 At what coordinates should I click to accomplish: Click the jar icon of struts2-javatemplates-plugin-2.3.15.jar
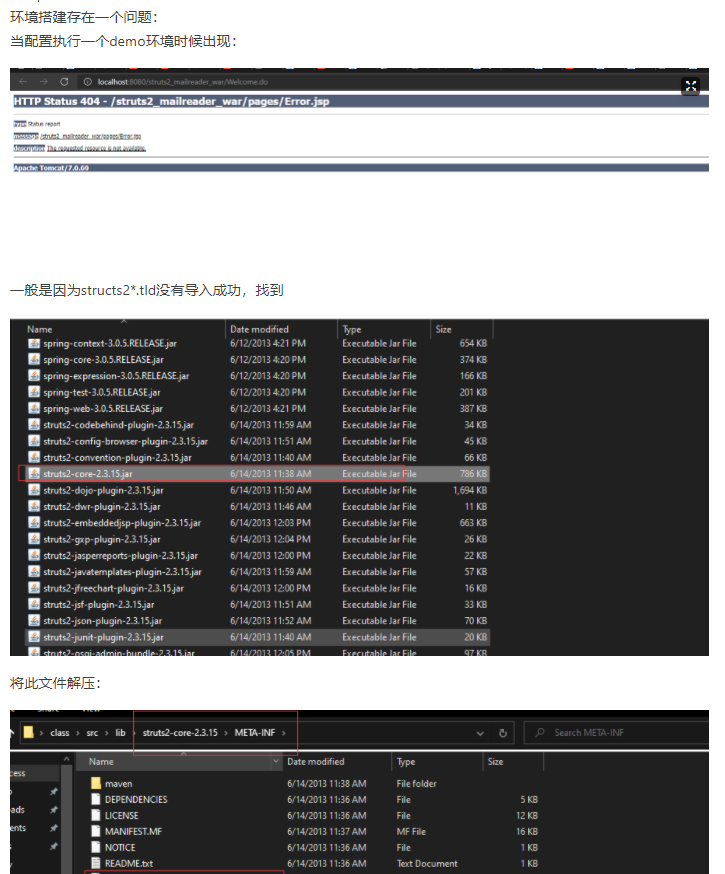pos(34,571)
